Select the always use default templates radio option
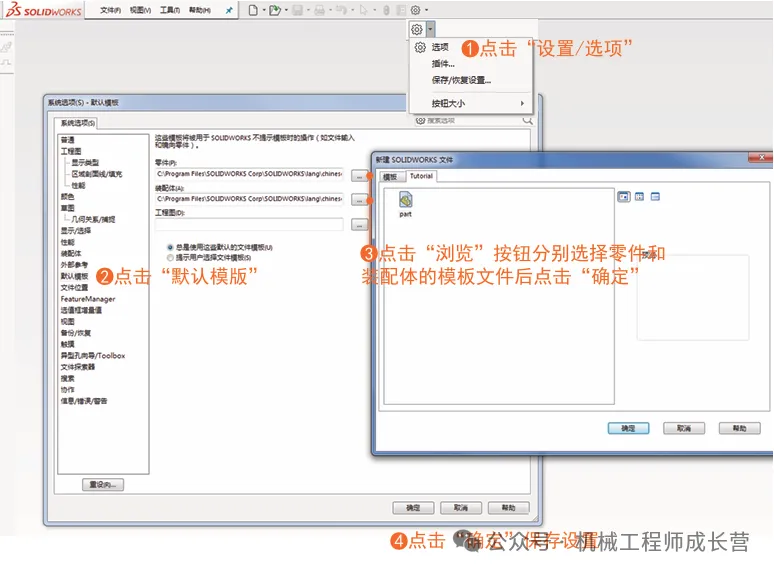Viewport: 774px width, 572px height. point(170,247)
